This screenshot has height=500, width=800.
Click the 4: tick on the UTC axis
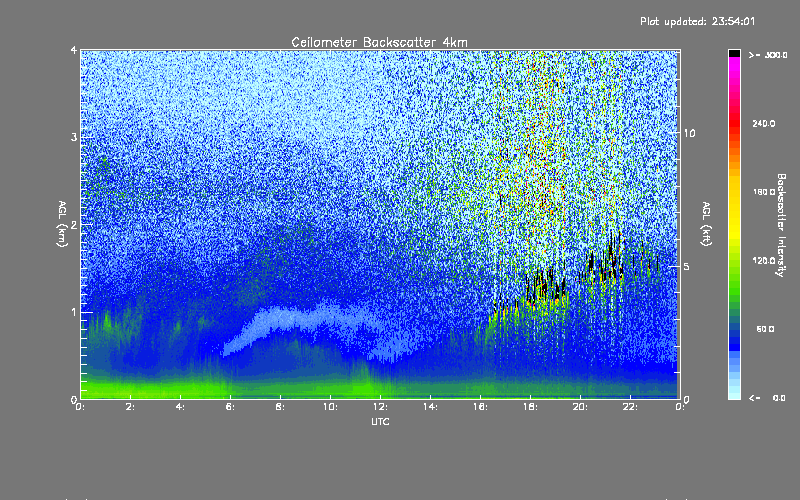[181, 407]
